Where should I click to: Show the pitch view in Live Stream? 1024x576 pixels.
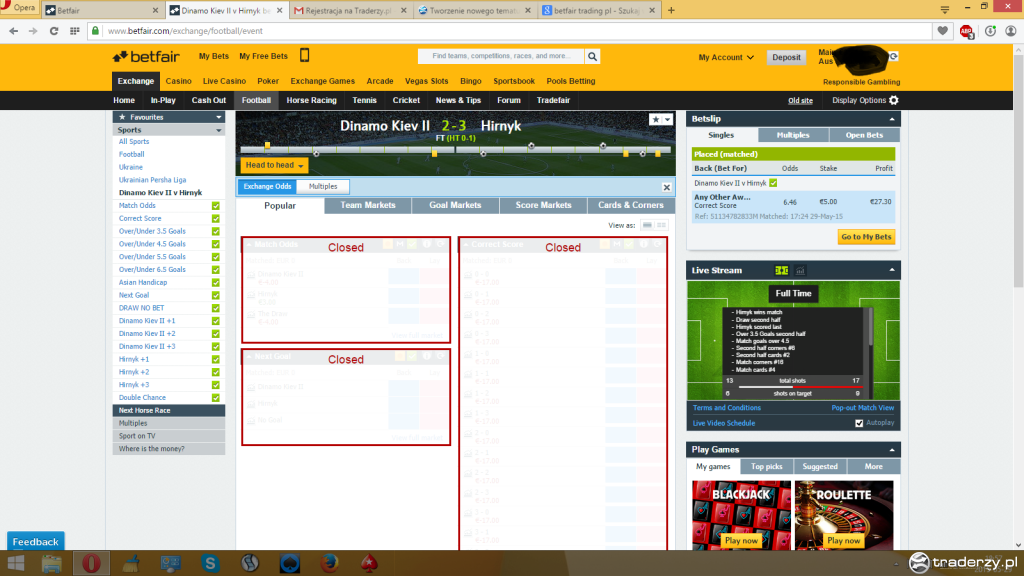(x=781, y=270)
